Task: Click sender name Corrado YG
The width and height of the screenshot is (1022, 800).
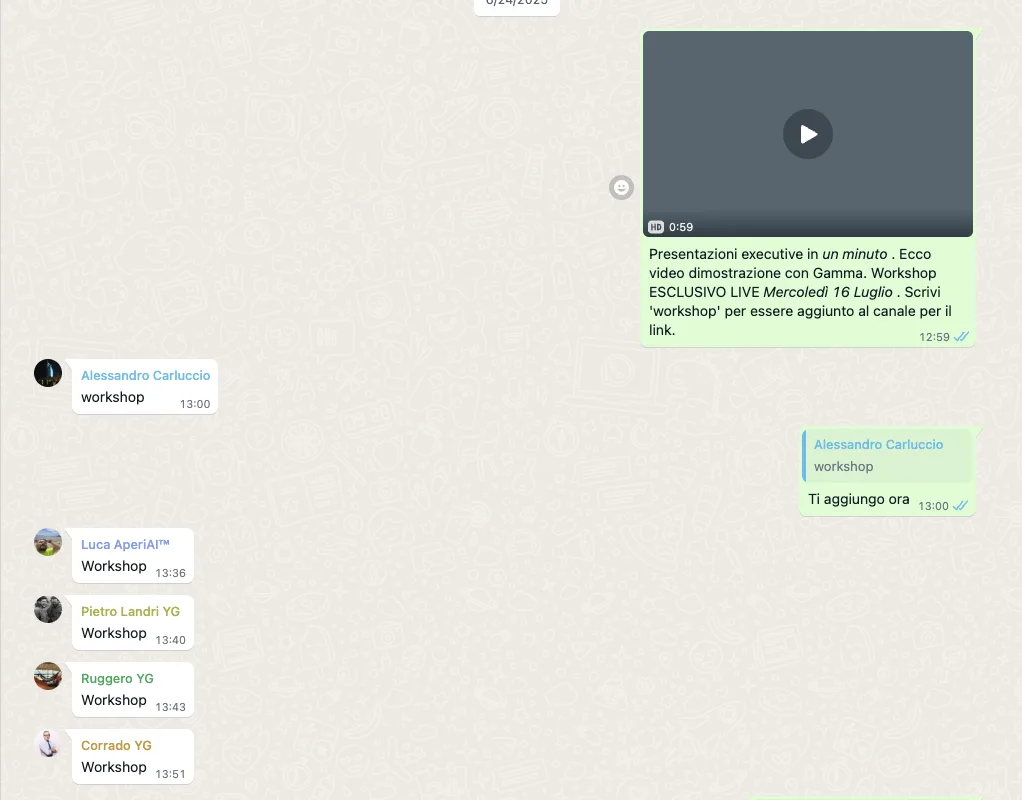Action: click(116, 746)
